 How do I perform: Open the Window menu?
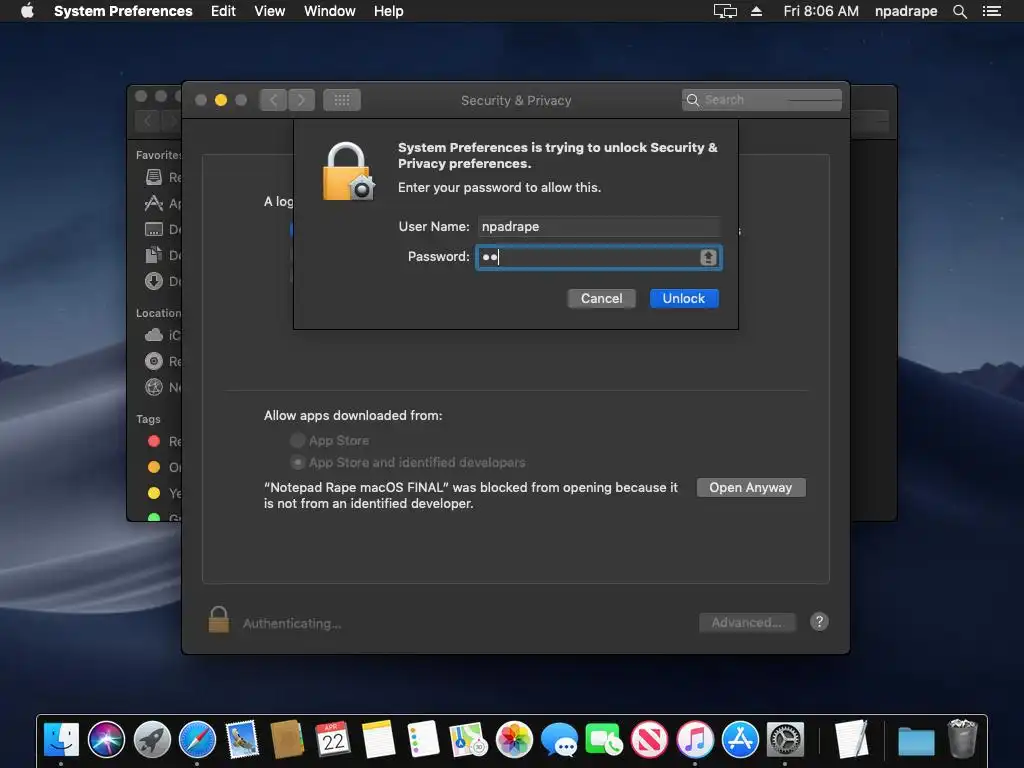coord(330,11)
